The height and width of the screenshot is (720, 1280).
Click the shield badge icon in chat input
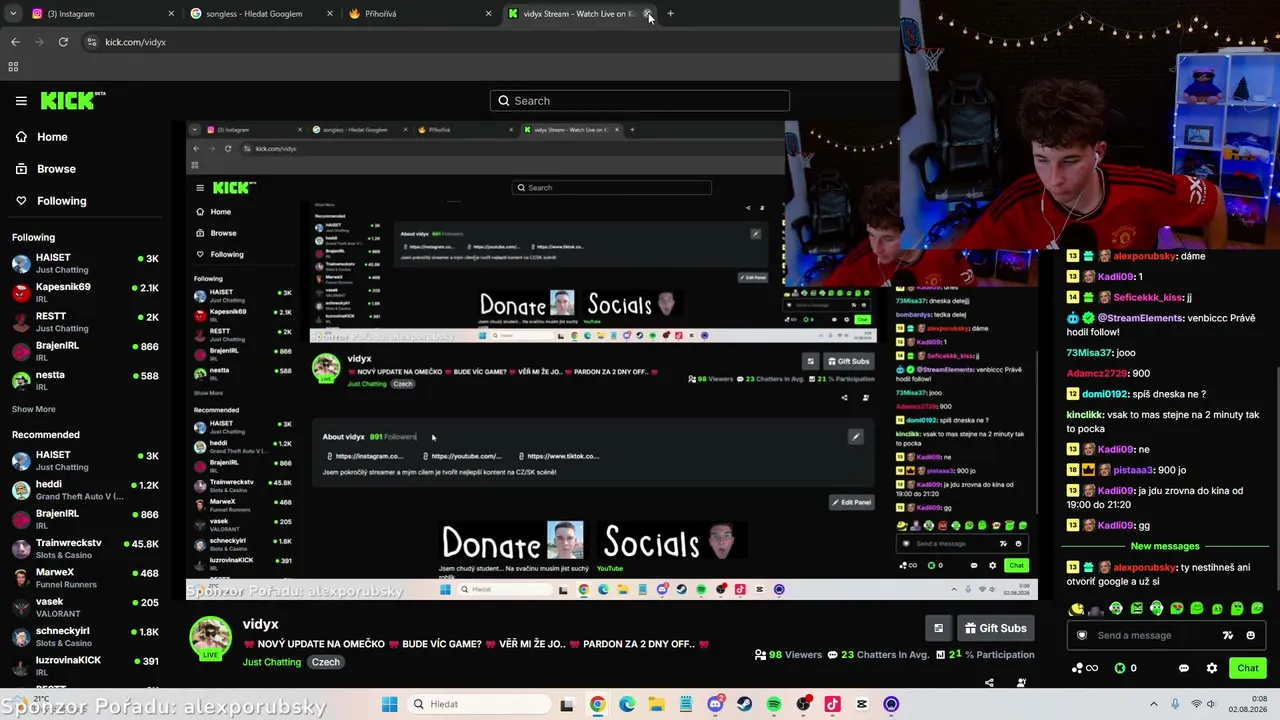(1081, 635)
